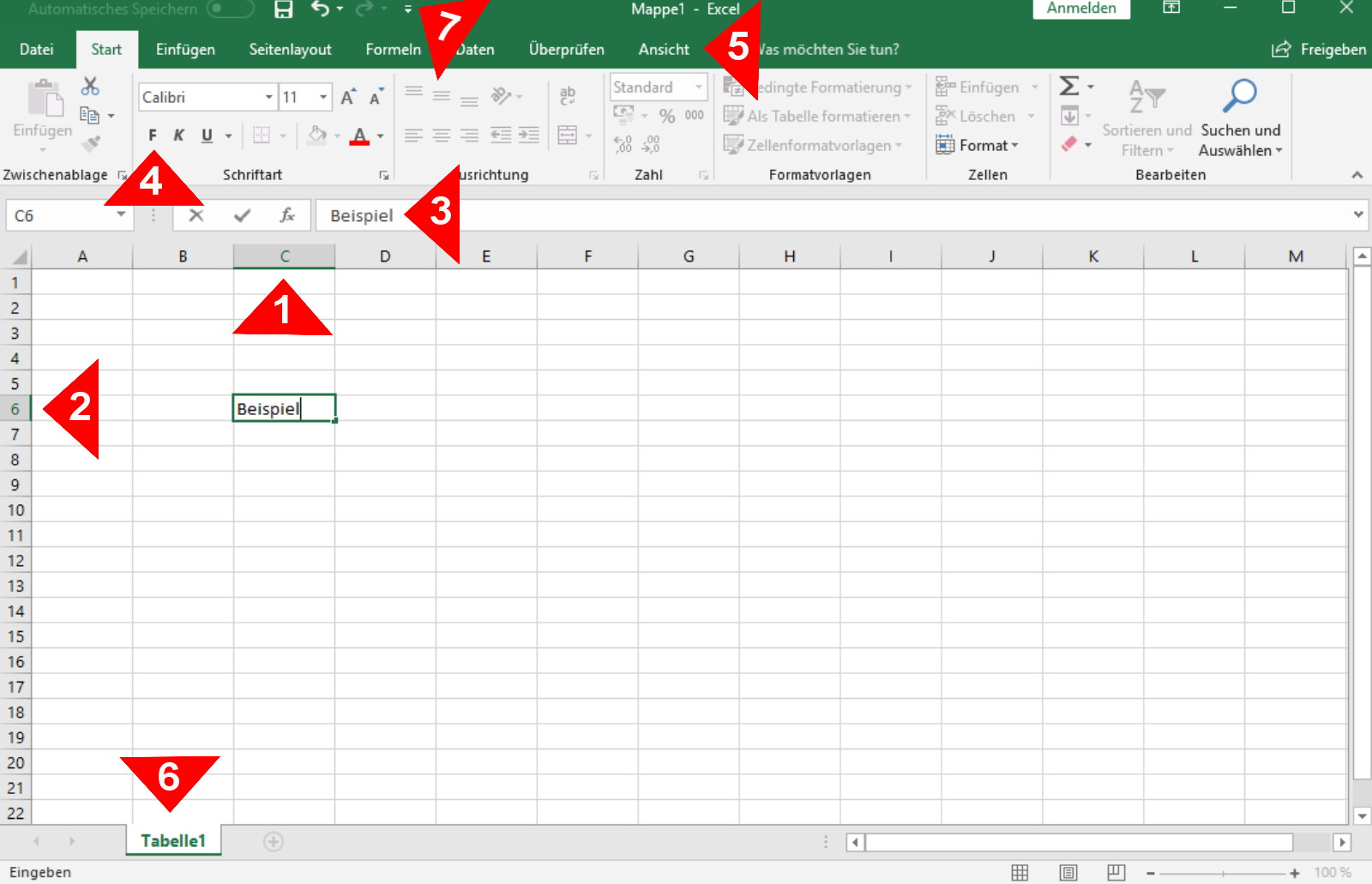
Task: Cancel the cell entry with the X icon
Action: (196, 215)
